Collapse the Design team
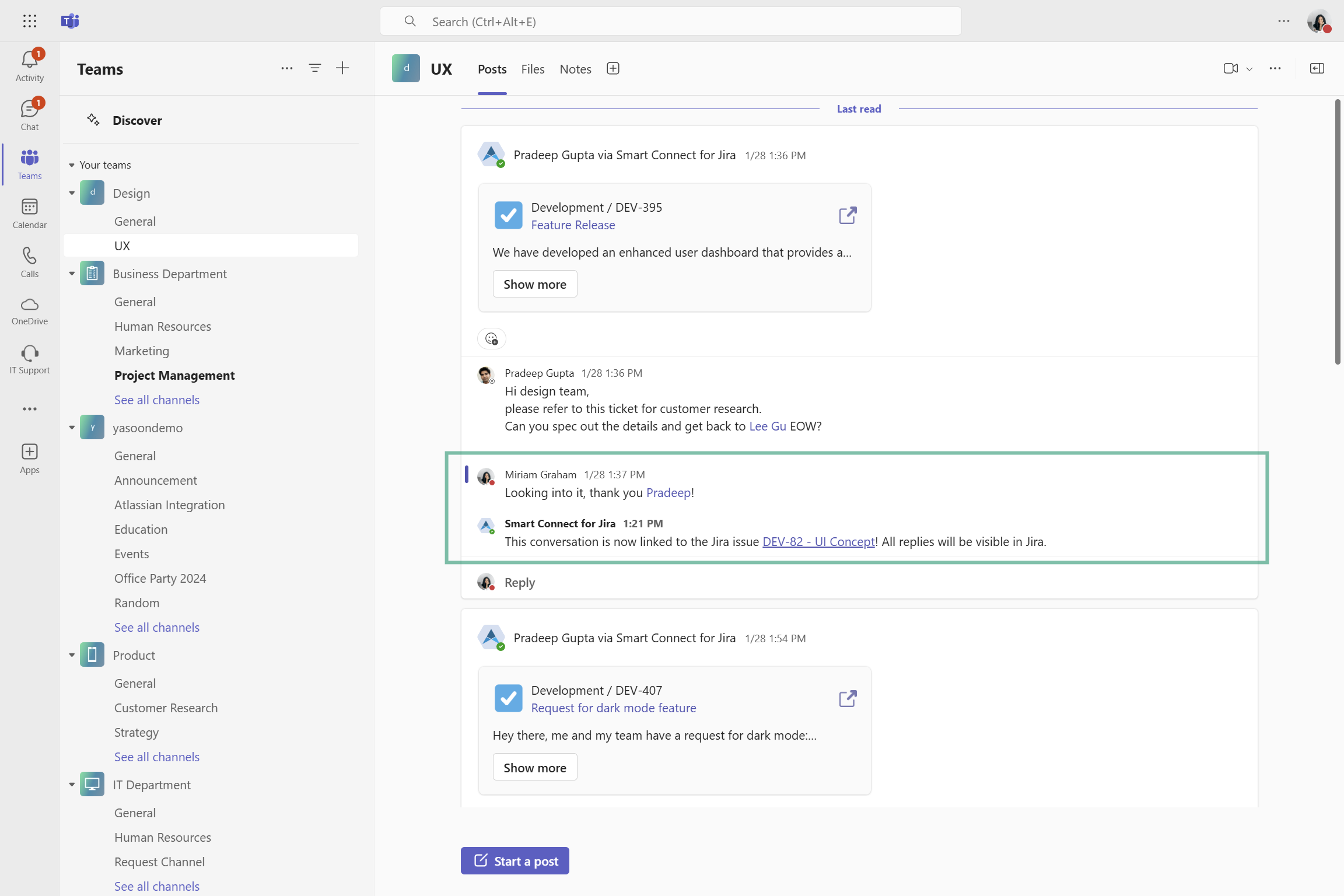The image size is (1344, 896). point(72,193)
